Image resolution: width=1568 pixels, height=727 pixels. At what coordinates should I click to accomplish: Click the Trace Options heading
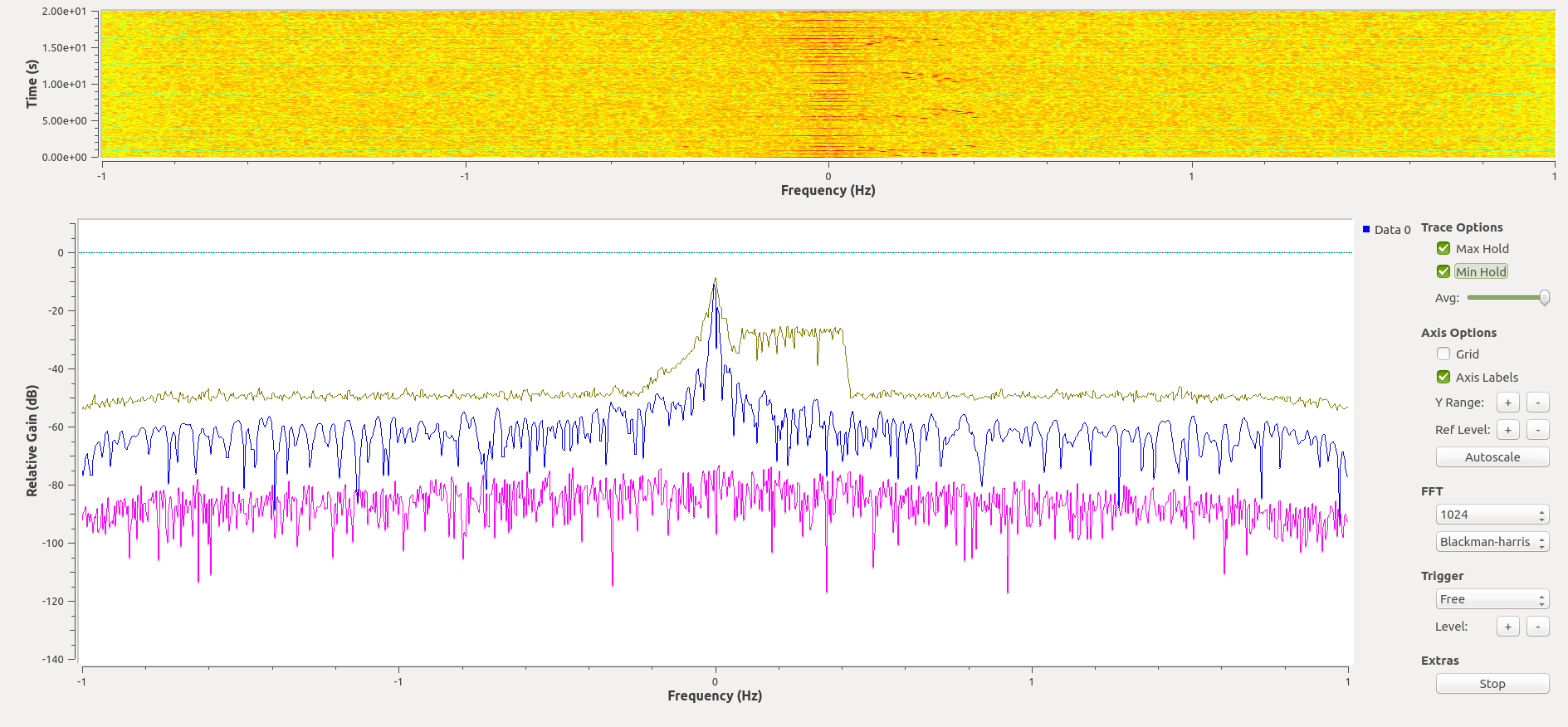point(1462,227)
